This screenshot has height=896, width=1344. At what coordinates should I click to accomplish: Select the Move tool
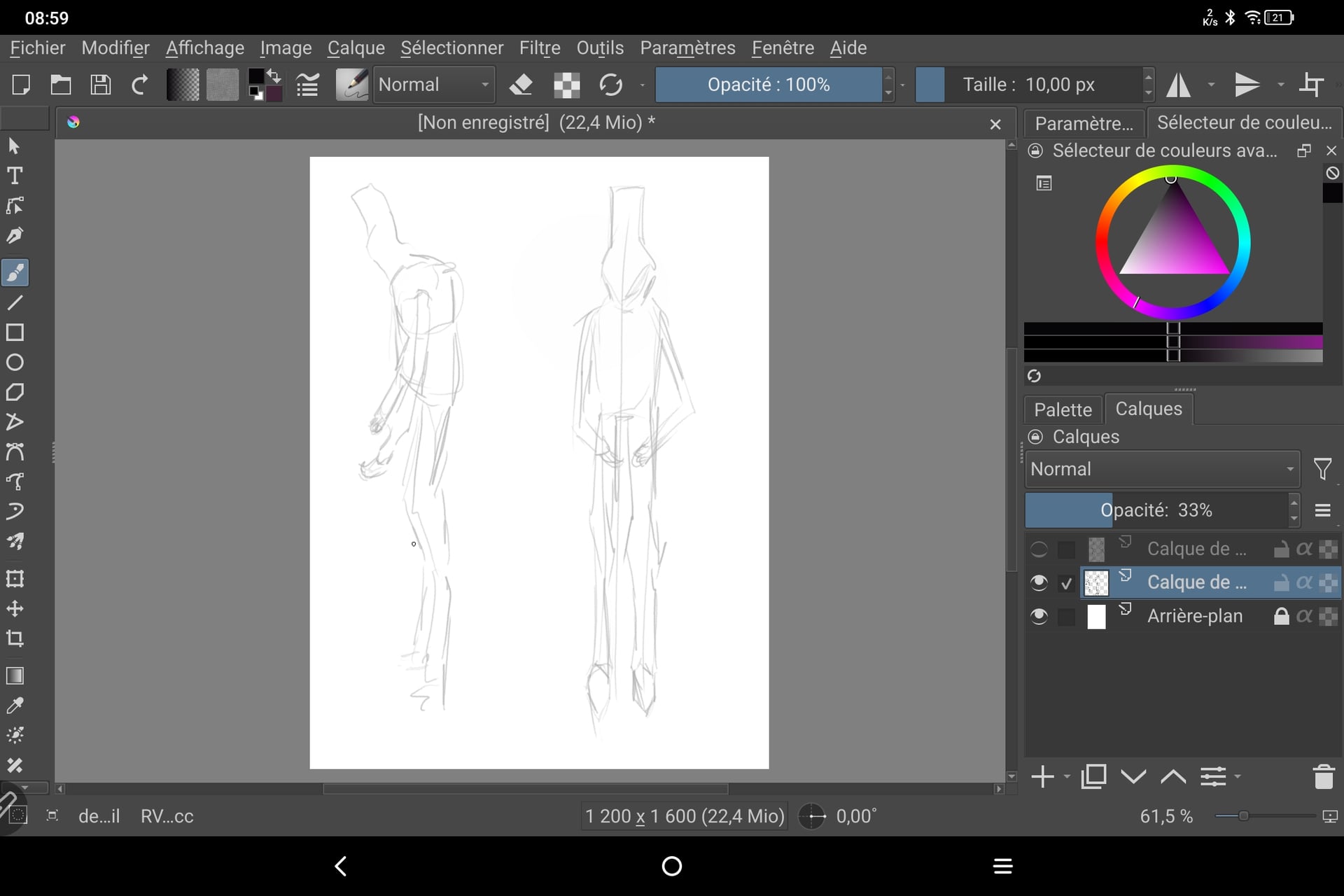coord(15,609)
